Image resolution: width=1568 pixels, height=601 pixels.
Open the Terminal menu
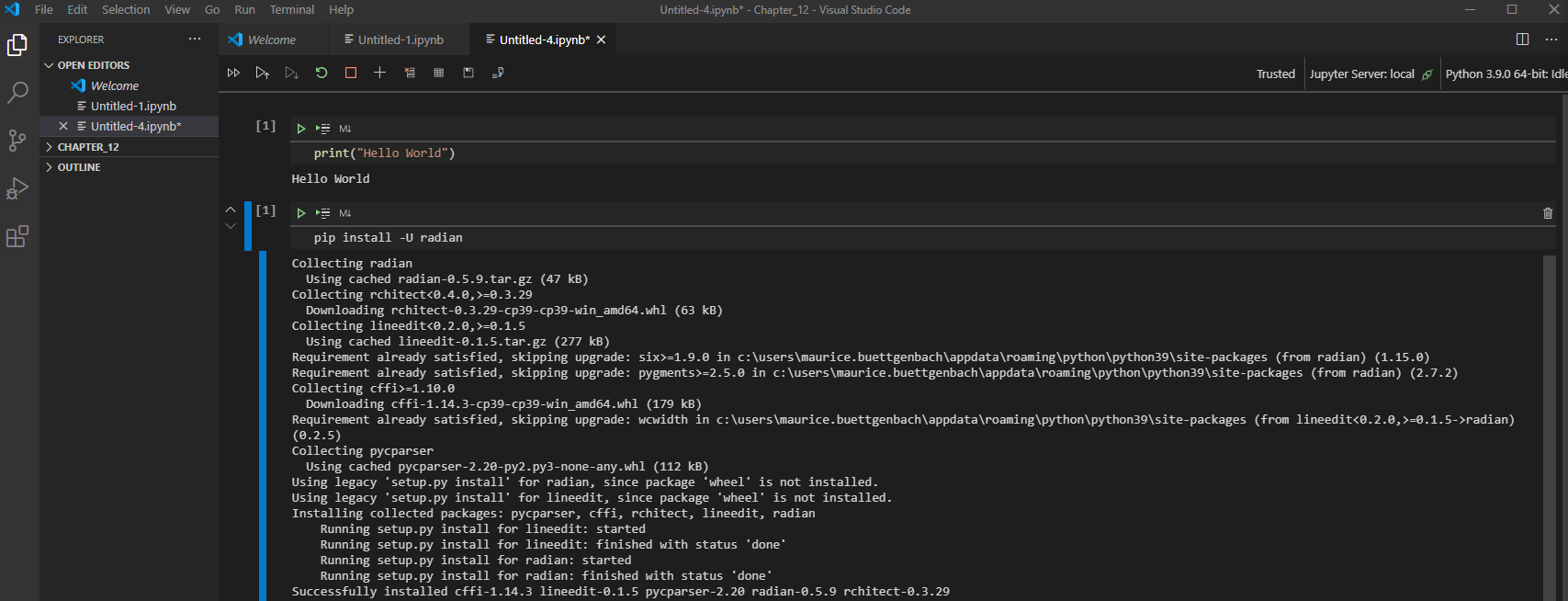292,9
